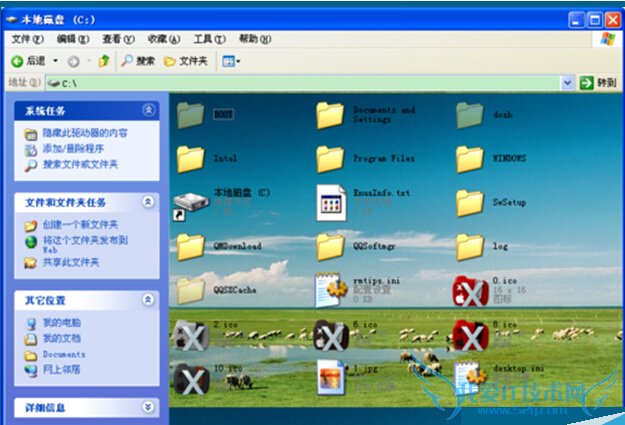The height and width of the screenshot is (425, 625).
Task: Open the File (文件) menu
Action: pos(27,39)
